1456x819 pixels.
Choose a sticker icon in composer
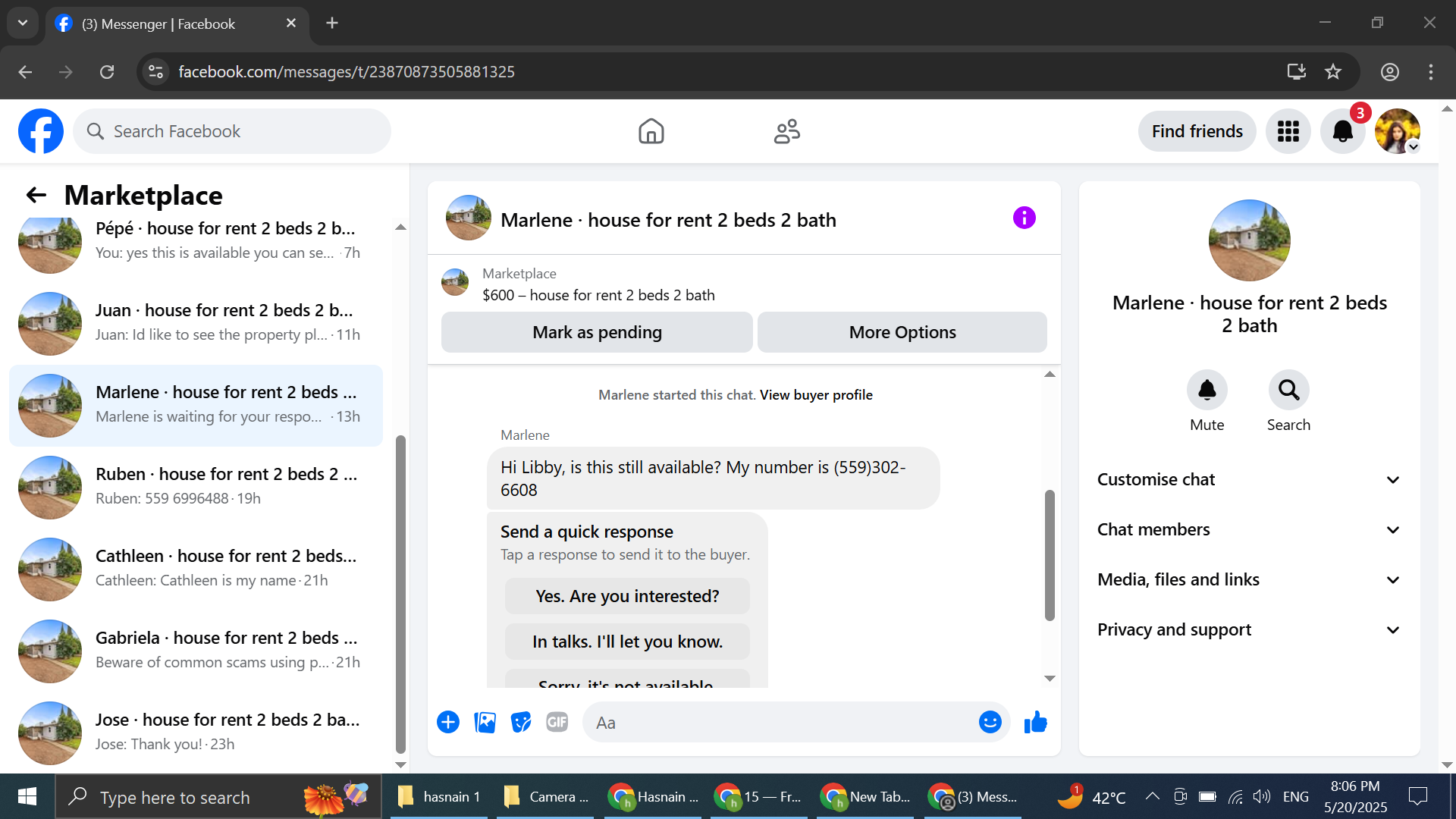[x=521, y=723]
